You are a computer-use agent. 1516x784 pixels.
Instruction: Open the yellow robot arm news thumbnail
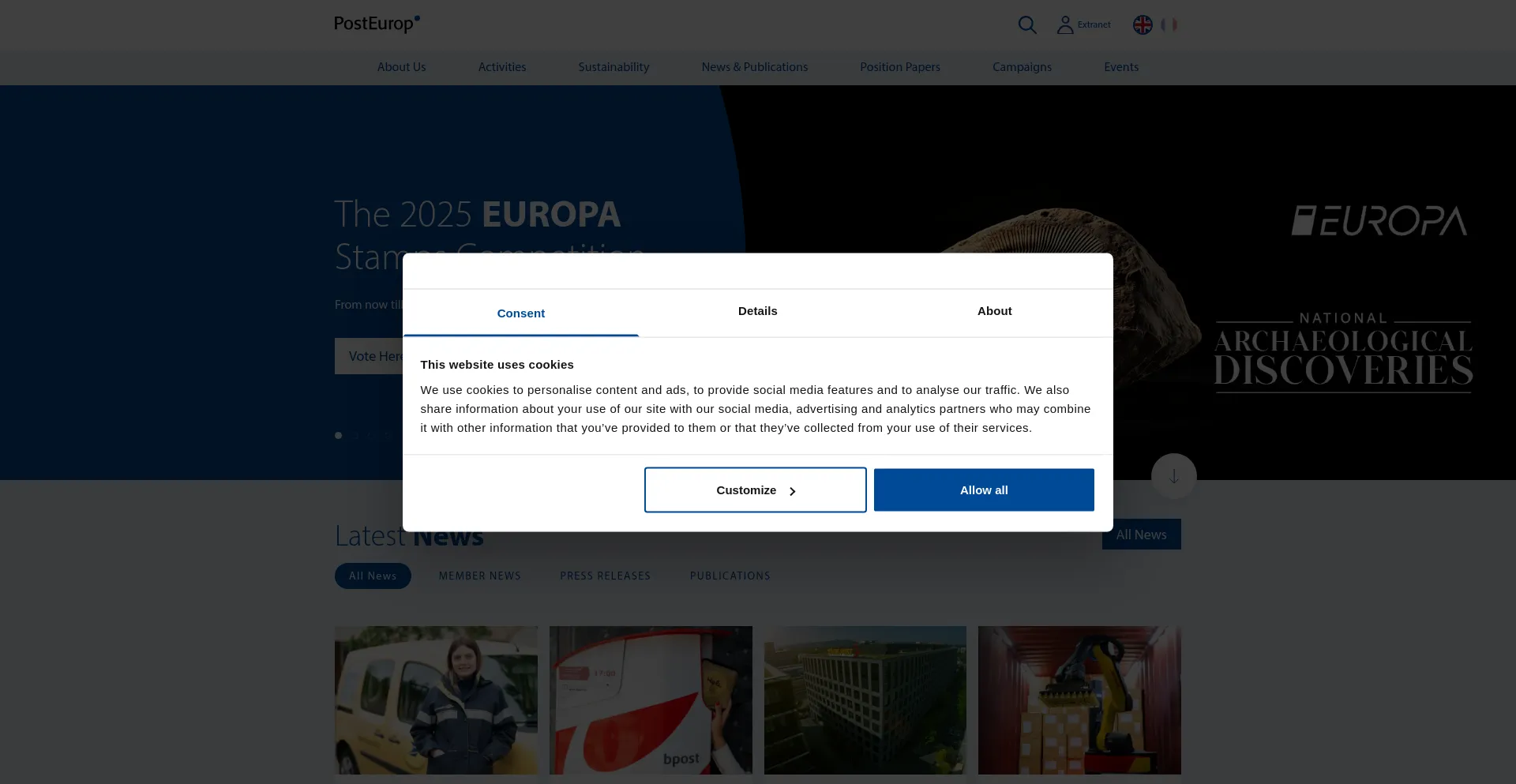click(1079, 700)
